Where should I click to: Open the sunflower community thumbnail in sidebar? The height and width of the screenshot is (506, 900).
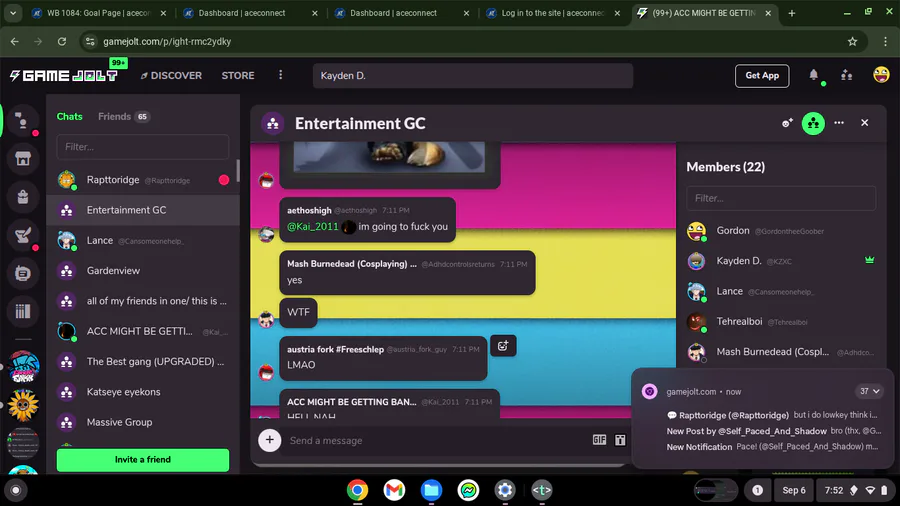pyautogui.click(x=23, y=405)
